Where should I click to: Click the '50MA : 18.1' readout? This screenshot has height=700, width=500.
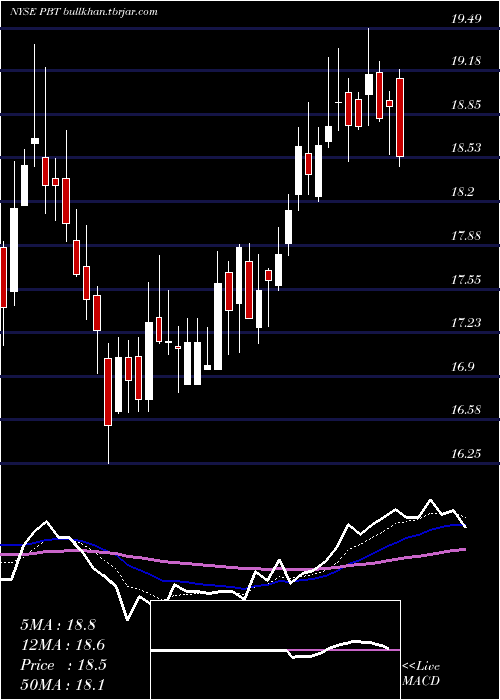click(x=62, y=684)
